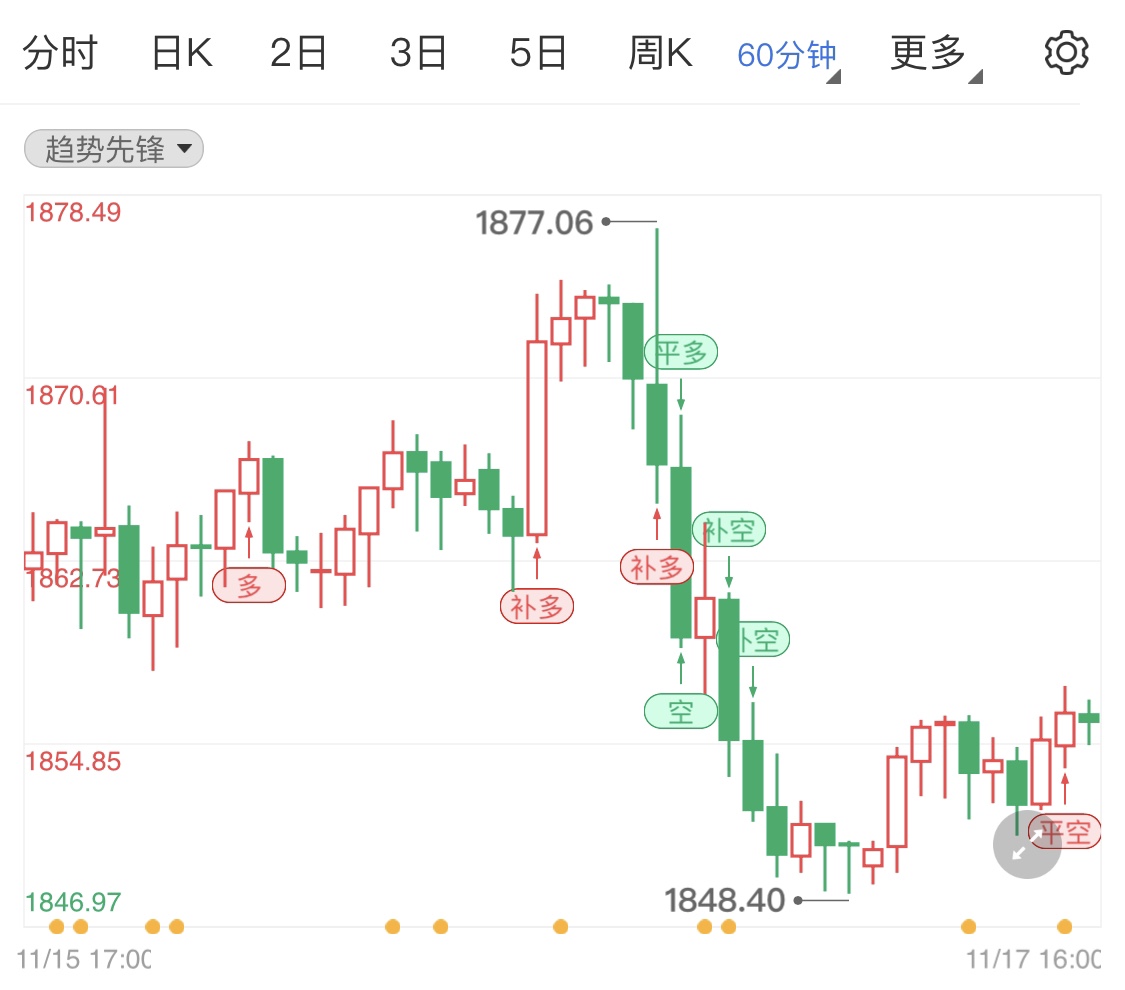Click the 补空 signal marker
1125x990 pixels.
[x=729, y=530]
